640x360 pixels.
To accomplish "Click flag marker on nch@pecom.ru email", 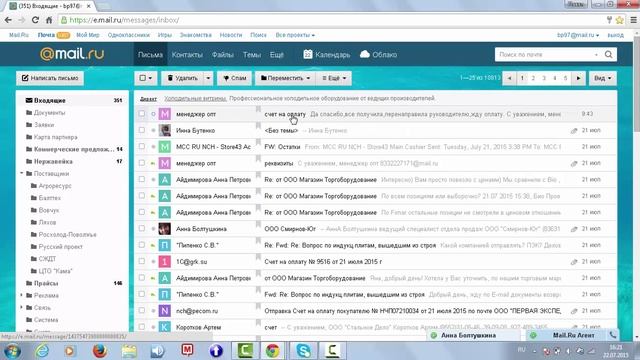I will [x=258, y=307].
